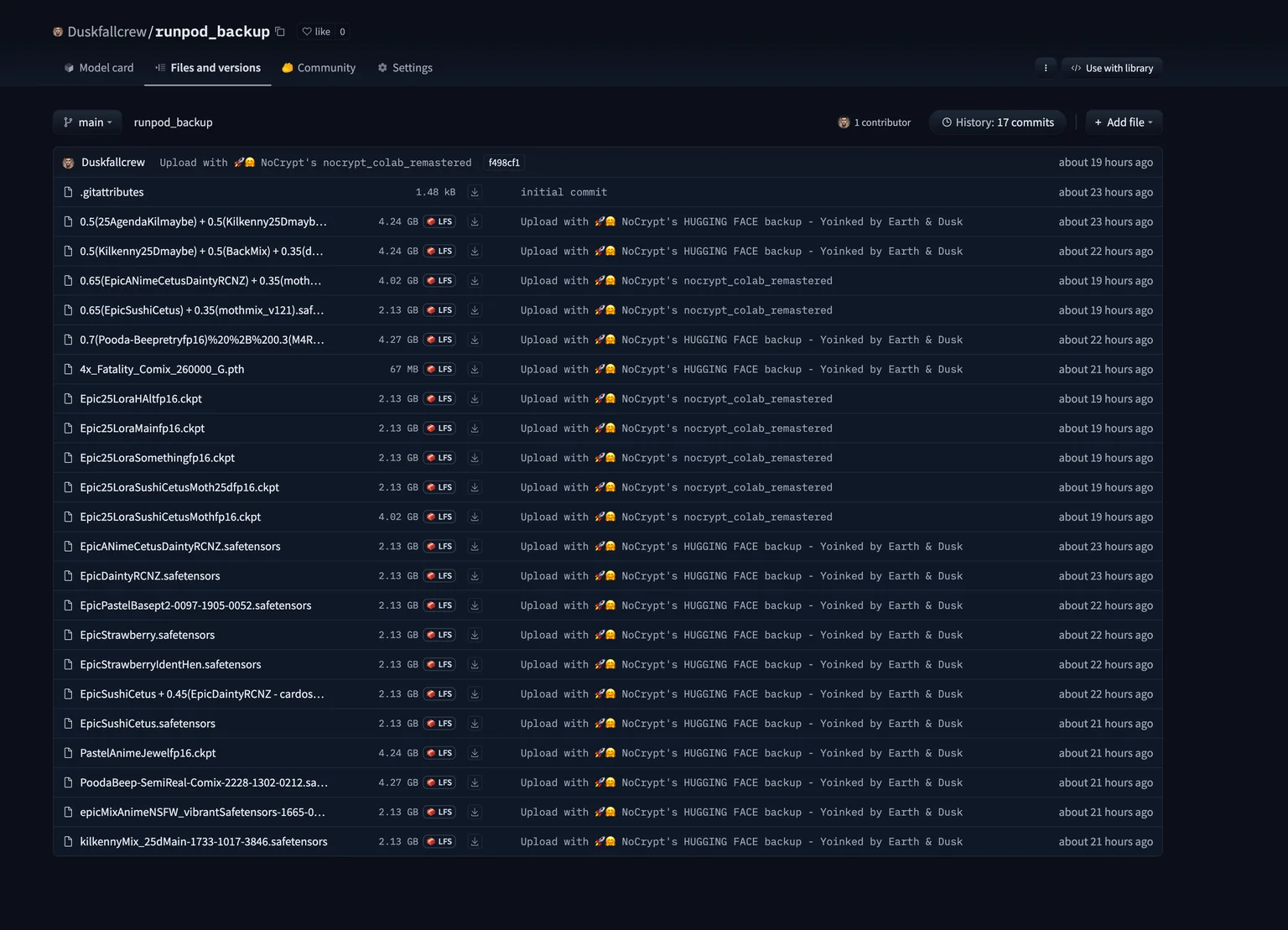
Task: Open the Add file dropdown
Action: point(1124,122)
